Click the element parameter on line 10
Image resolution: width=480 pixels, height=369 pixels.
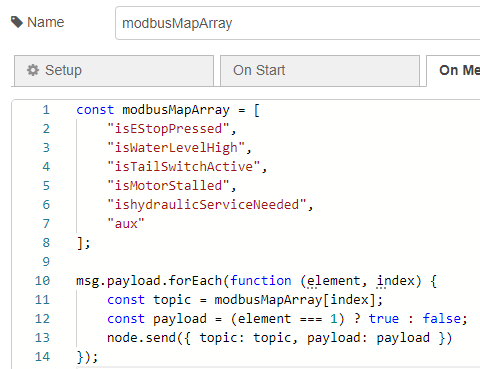[x=334, y=281]
